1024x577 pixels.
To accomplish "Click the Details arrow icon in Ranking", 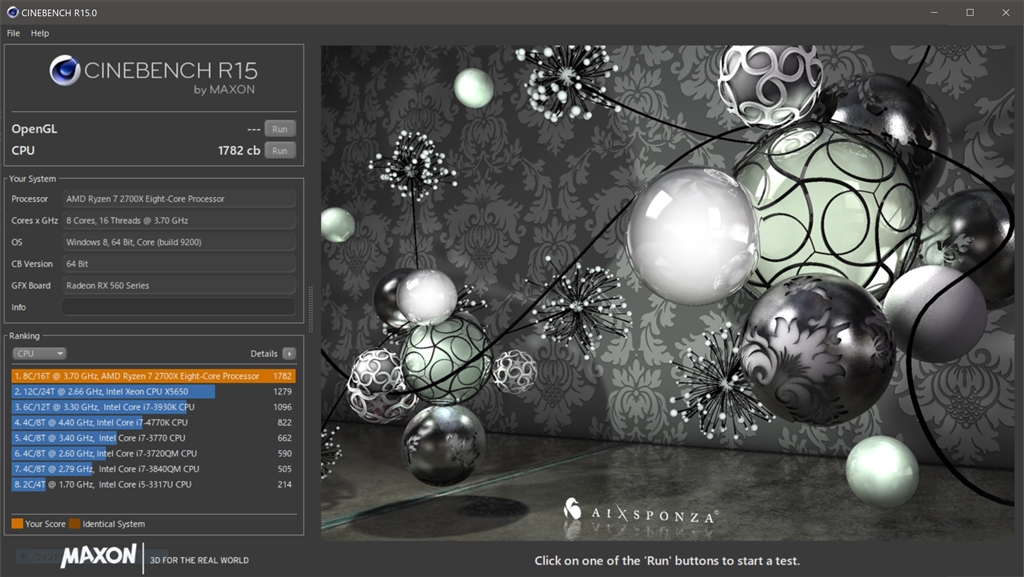I will click(289, 353).
